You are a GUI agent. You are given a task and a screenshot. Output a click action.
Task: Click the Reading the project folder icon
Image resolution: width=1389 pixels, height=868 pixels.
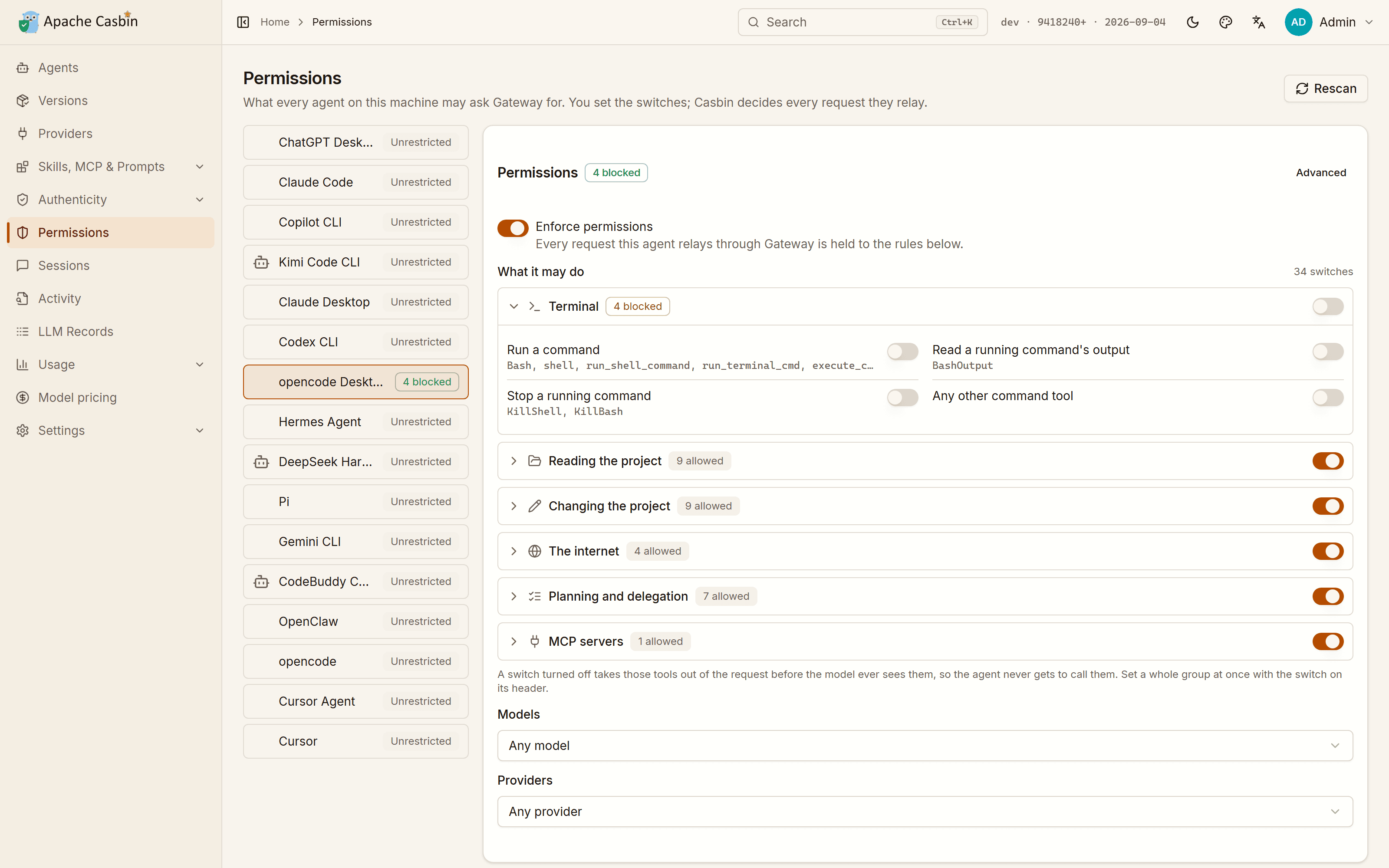[534, 461]
